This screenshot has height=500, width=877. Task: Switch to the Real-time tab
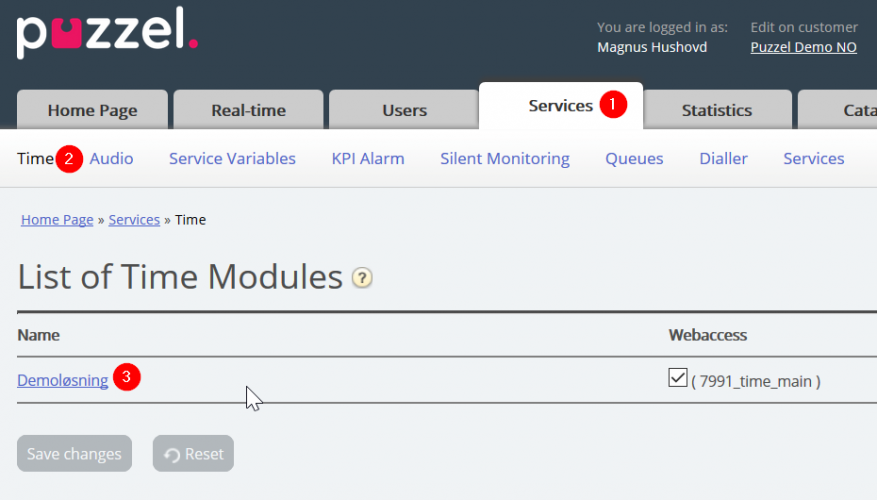248,110
